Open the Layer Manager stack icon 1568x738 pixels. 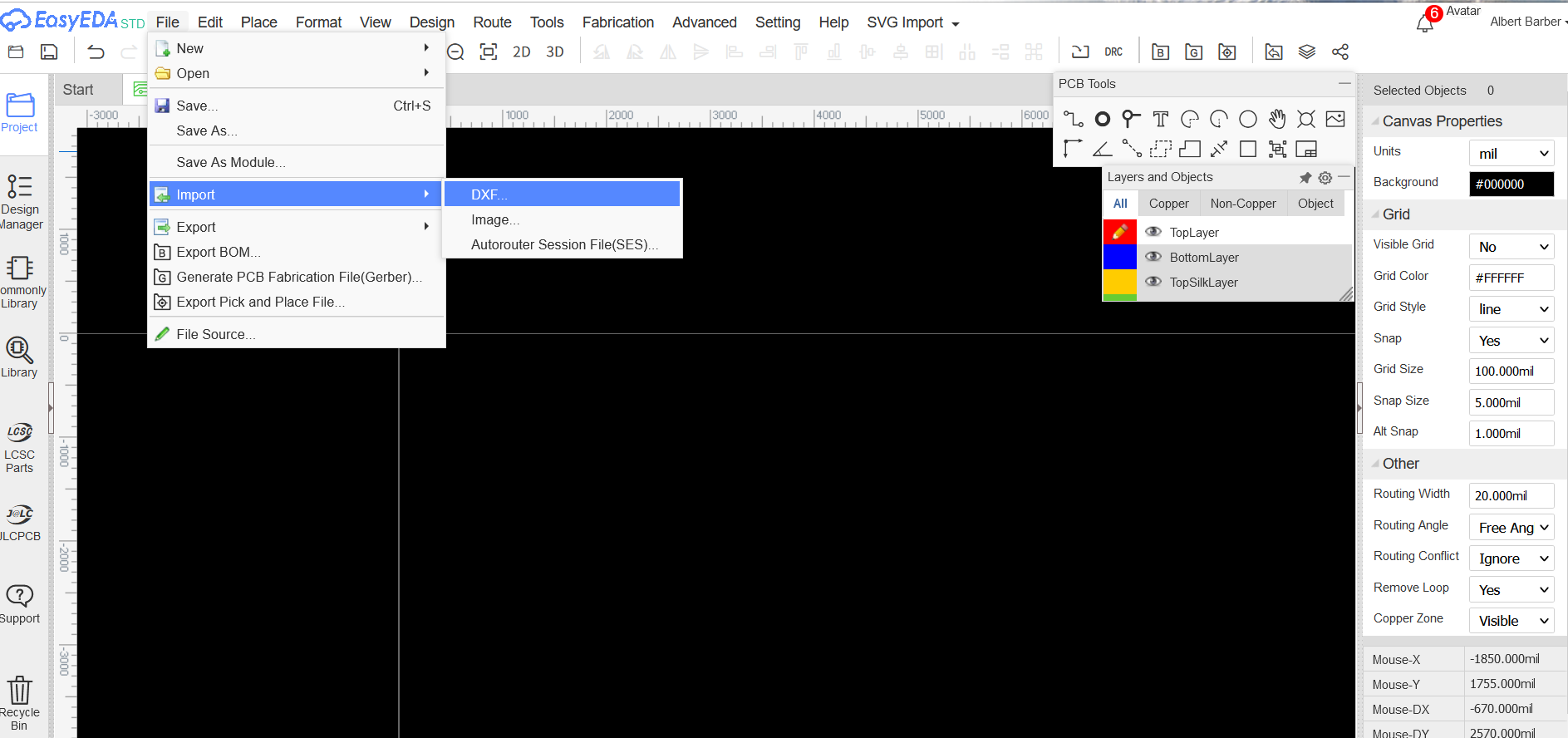coord(1307,52)
